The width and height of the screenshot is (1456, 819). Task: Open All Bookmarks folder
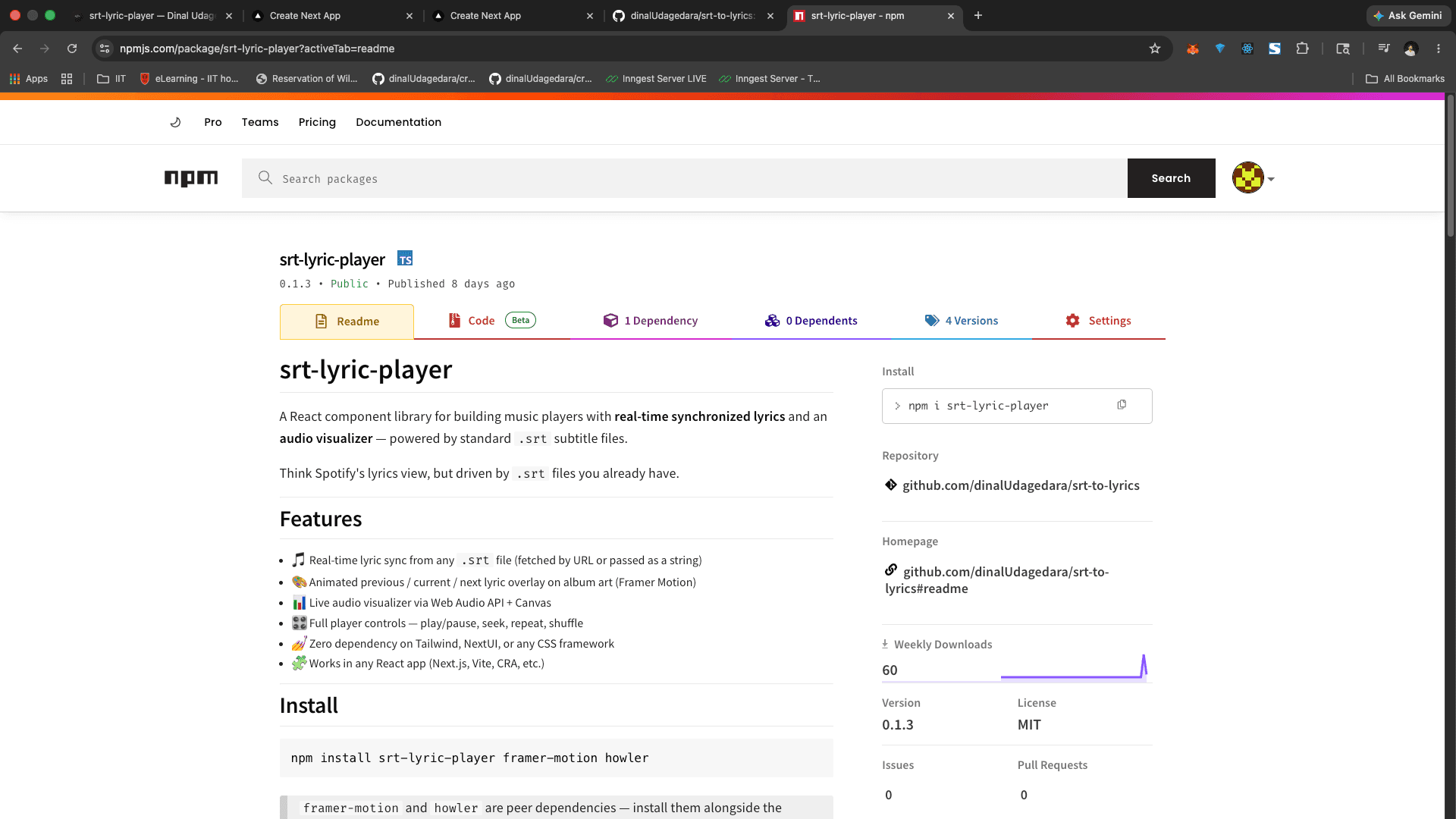[x=1405, y=79]
